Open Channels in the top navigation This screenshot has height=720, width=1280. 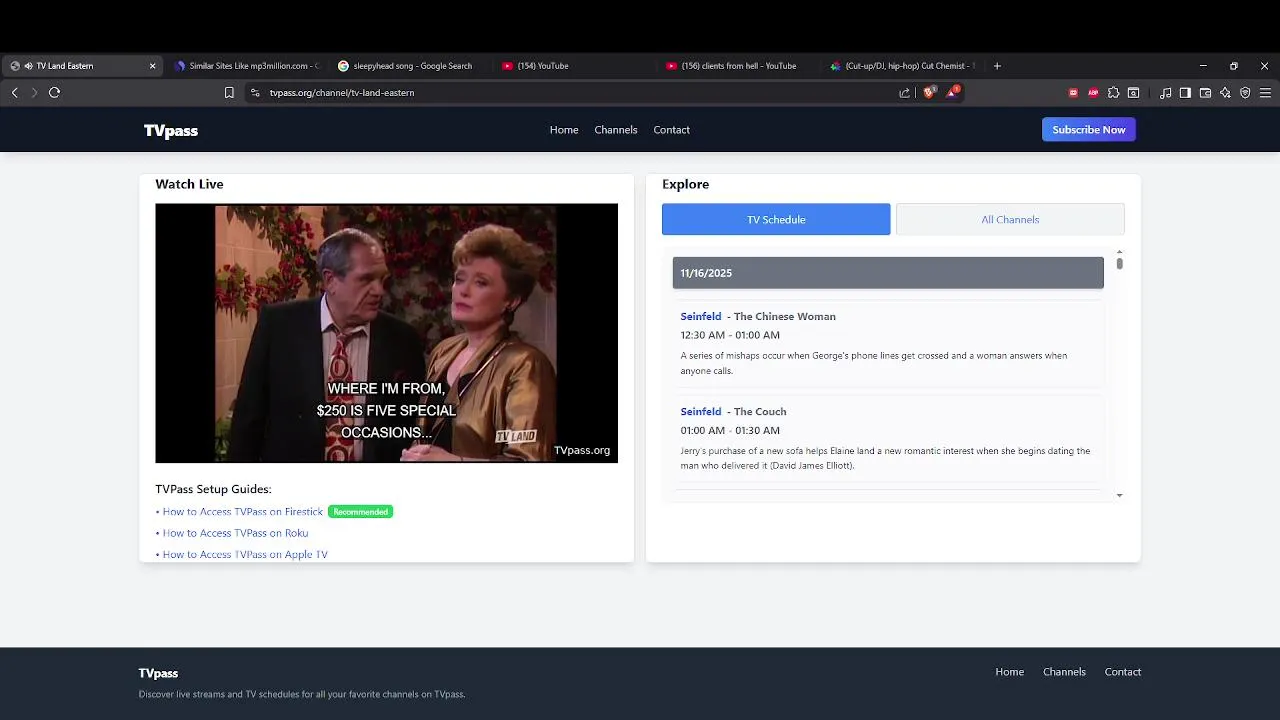[x=616, y=130]
